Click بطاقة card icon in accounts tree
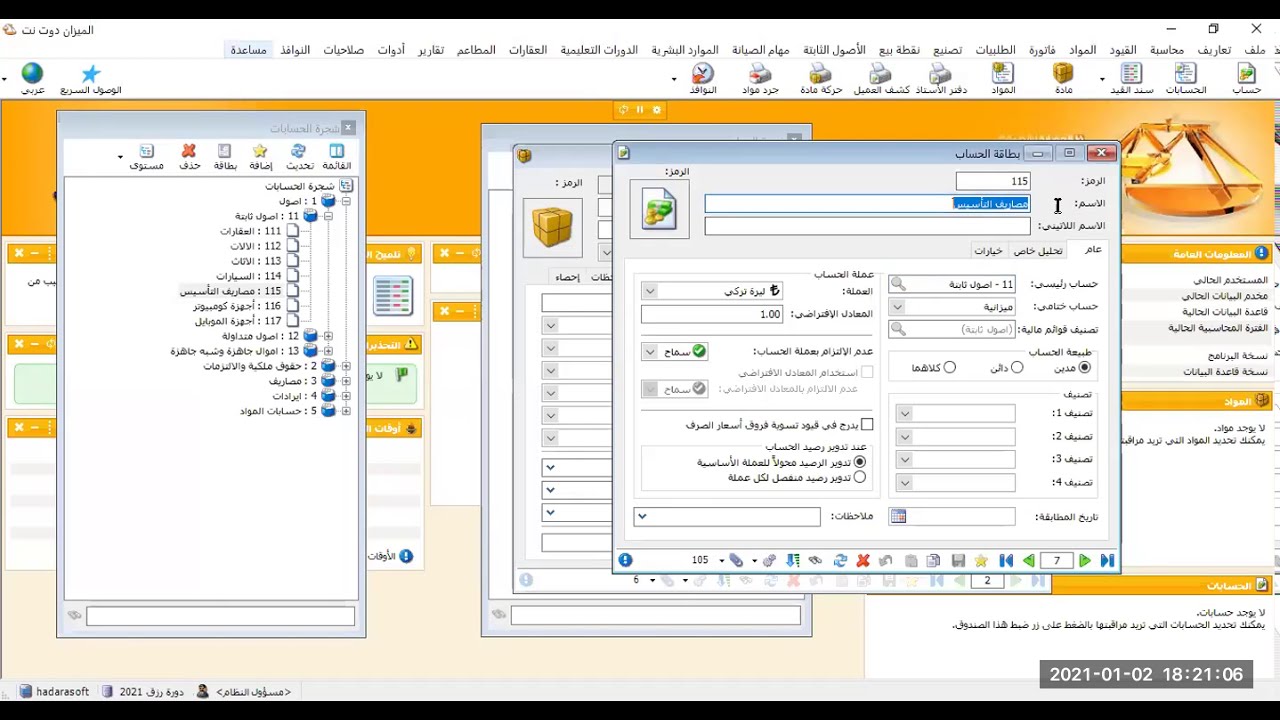Image resolution: width=1280 pixels, height=720 pixels. 225,157
